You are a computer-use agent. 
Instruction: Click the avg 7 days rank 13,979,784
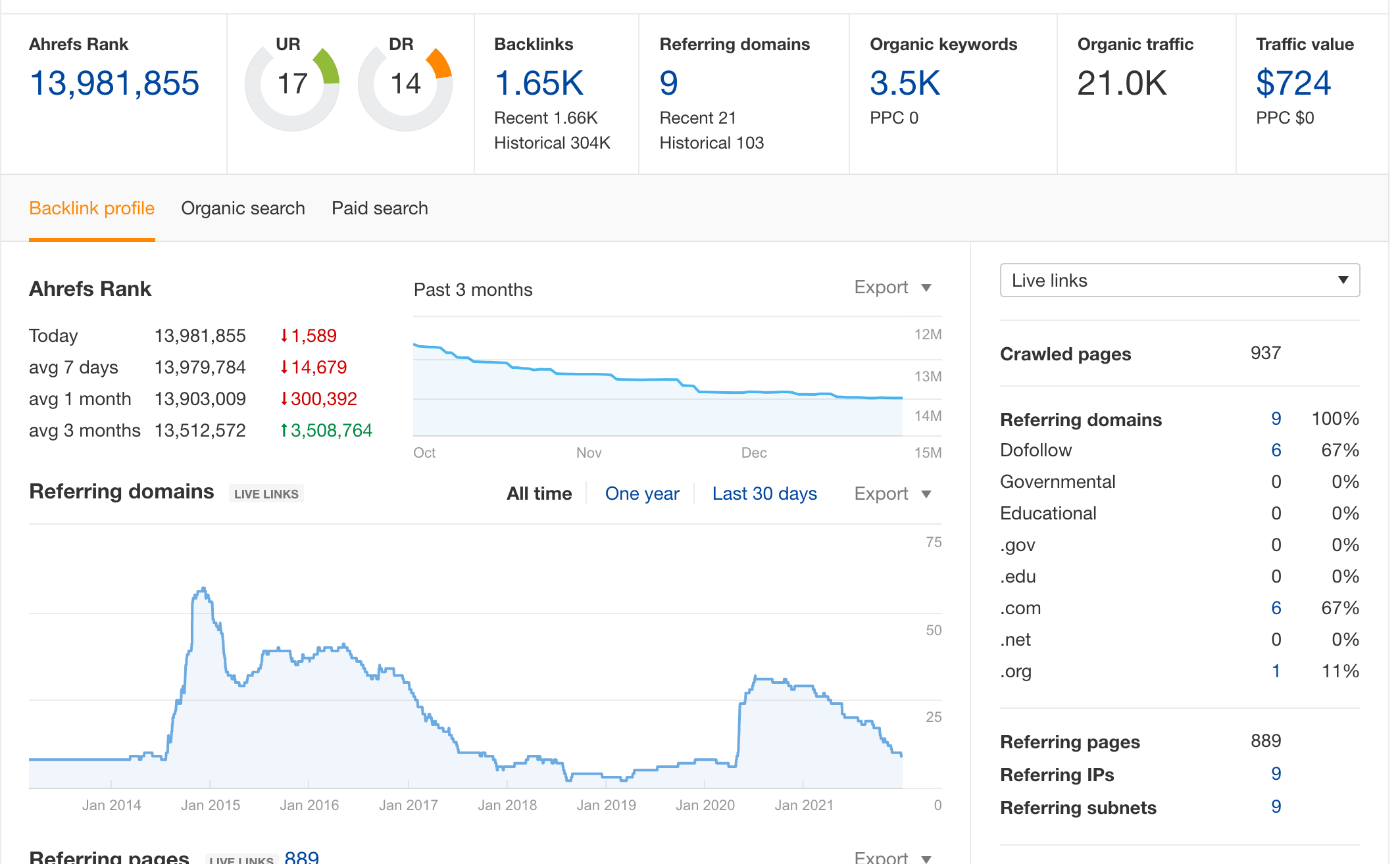[x=200, y=368]
